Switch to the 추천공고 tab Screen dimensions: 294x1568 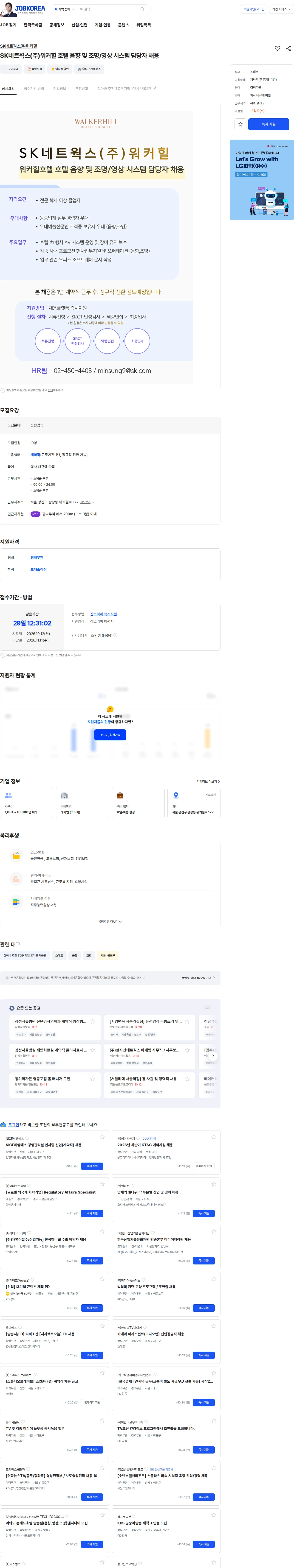82,89
